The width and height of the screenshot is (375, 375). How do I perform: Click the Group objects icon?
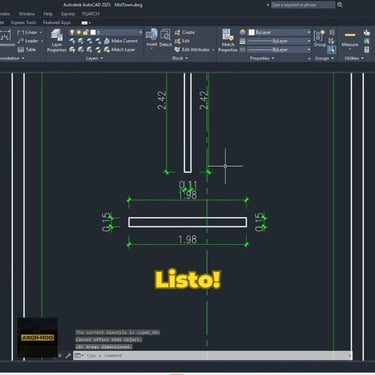319,38
